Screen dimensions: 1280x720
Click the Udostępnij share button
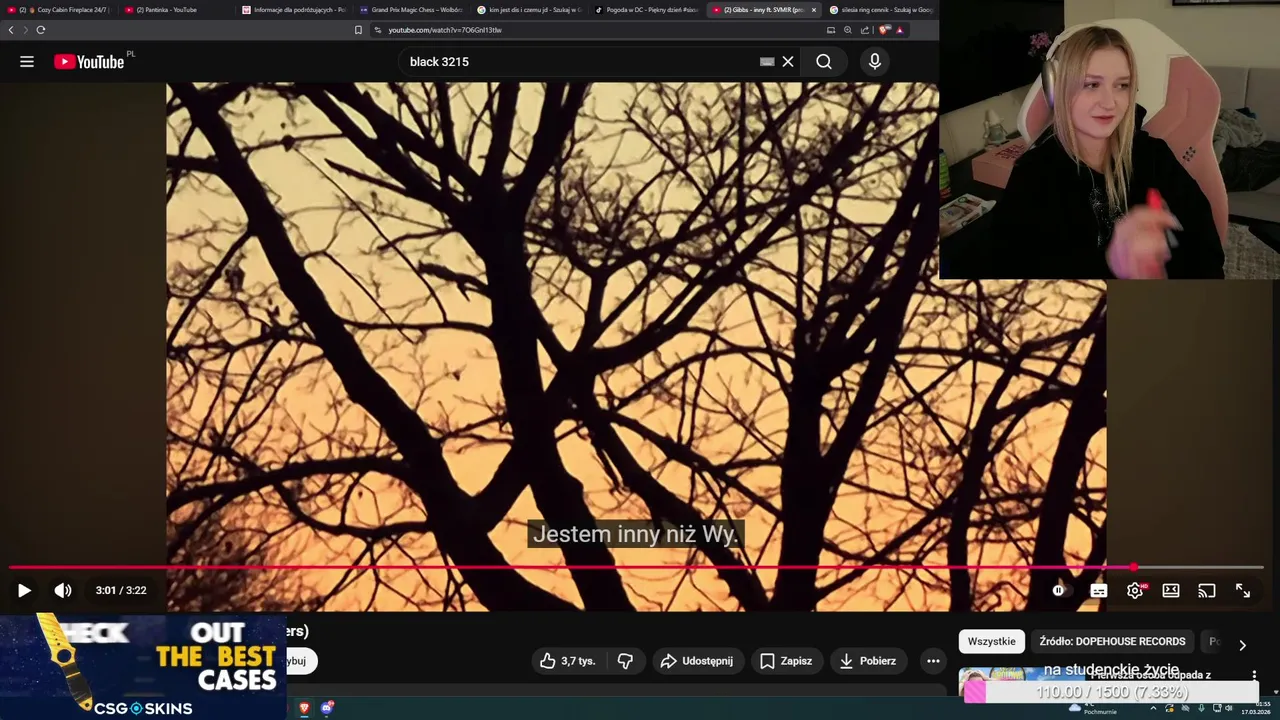click(696, 661)
